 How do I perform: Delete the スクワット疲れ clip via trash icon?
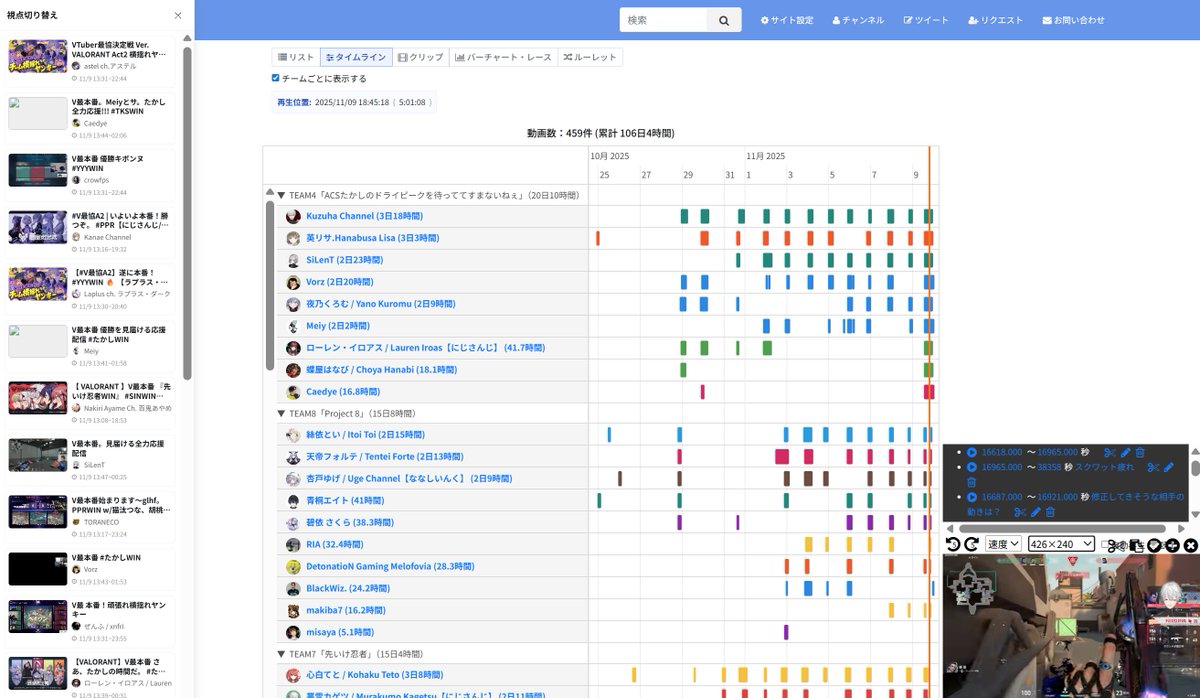tap(971, 482)
